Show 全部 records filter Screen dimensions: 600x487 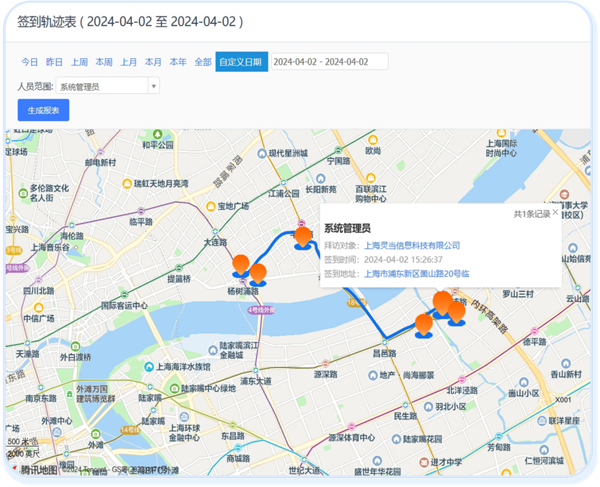click(203, 62)
